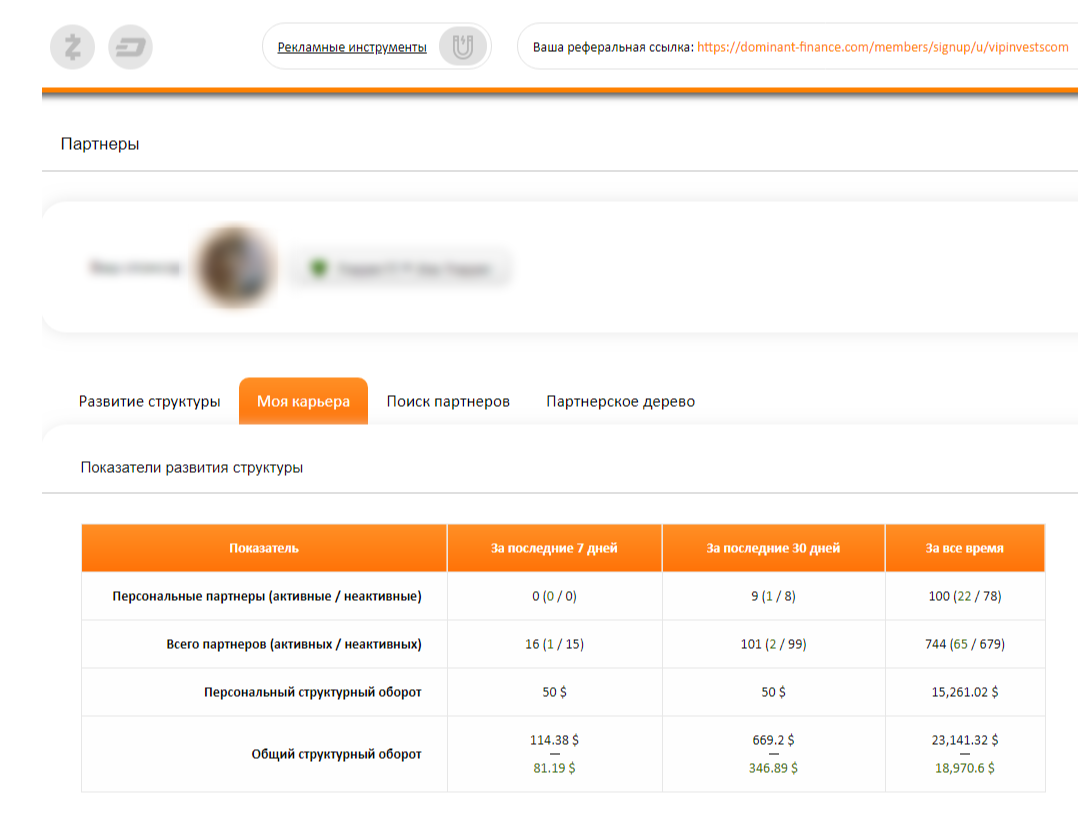This screenshot has width=1078, height=822.
Task: Click the 23,141.32 $ turnover value
Action: 964,740
